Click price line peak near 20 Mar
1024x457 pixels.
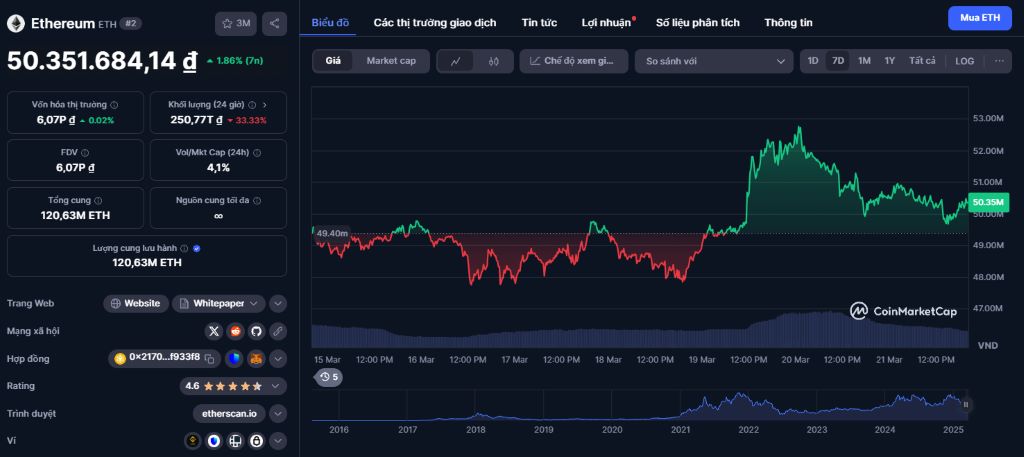point(798,129)
